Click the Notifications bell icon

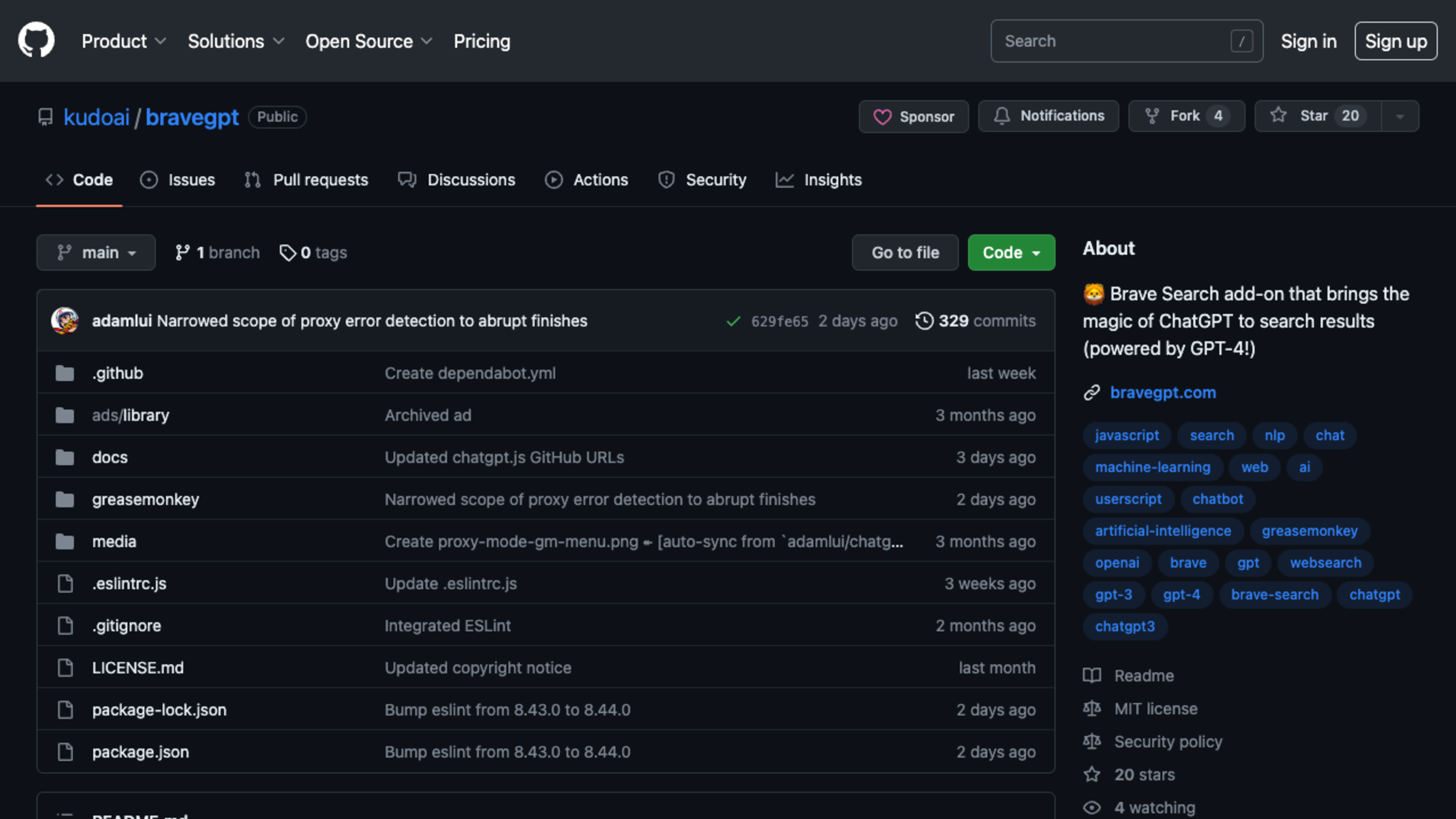point(1002,116)
